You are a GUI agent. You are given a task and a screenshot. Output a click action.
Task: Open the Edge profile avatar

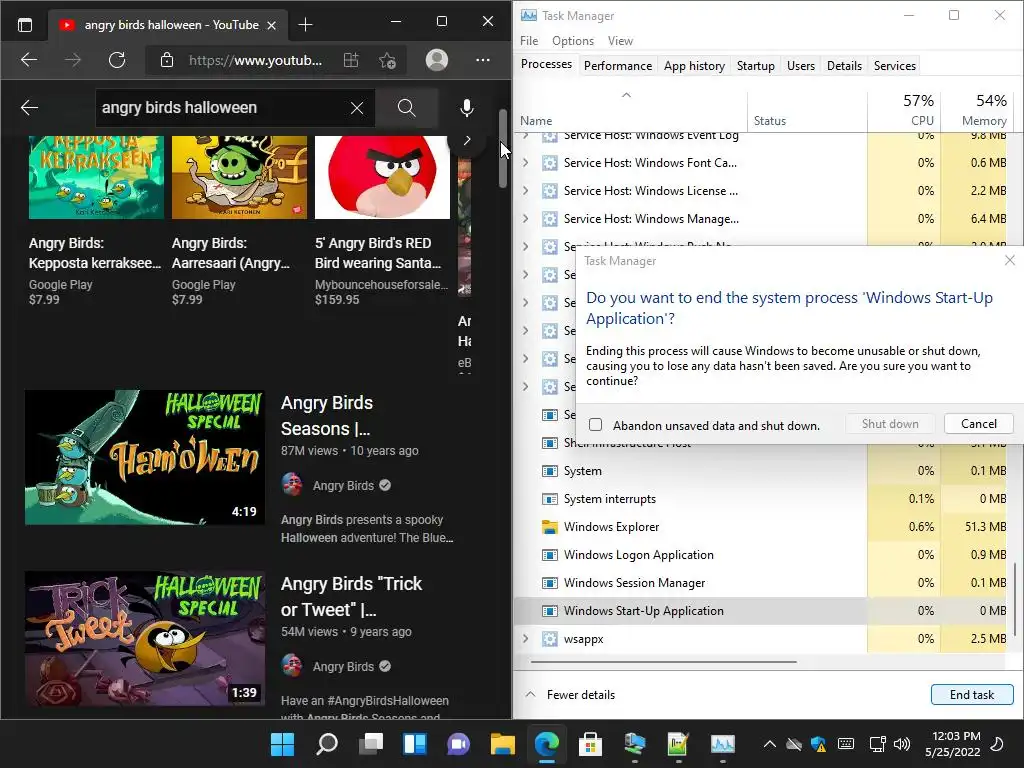[437, 60]
